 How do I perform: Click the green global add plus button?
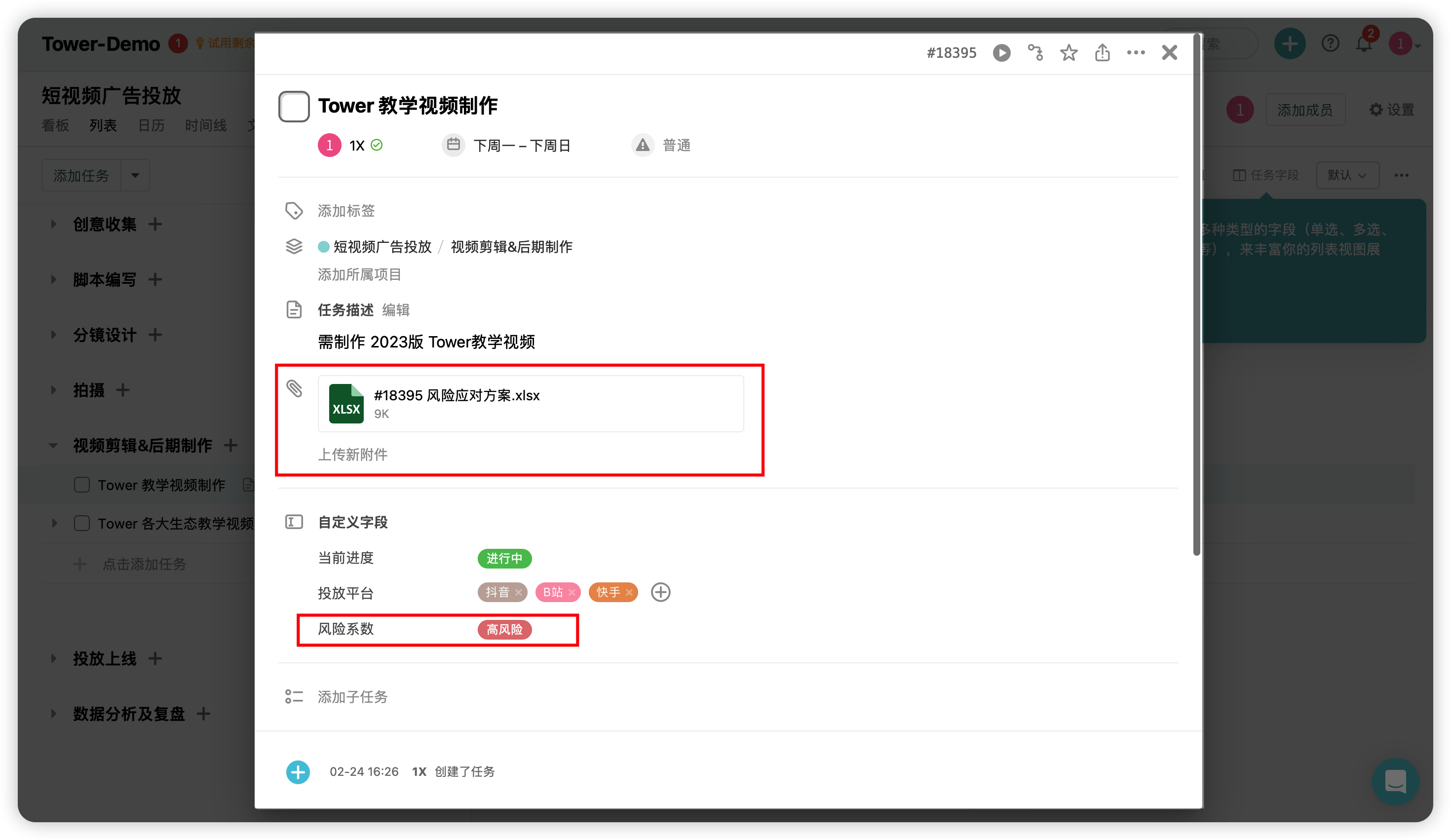coord(1290,43)
